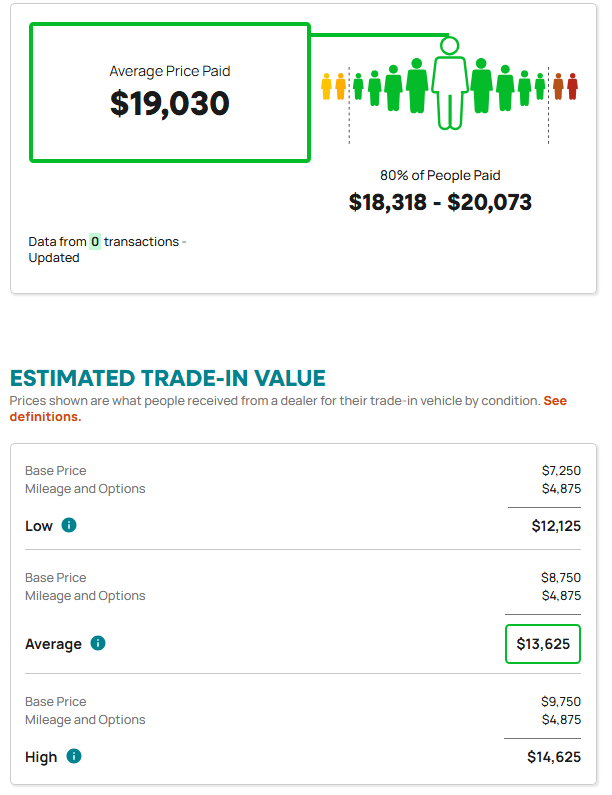Click the highlighted 0 transactions count

point(95,241)
